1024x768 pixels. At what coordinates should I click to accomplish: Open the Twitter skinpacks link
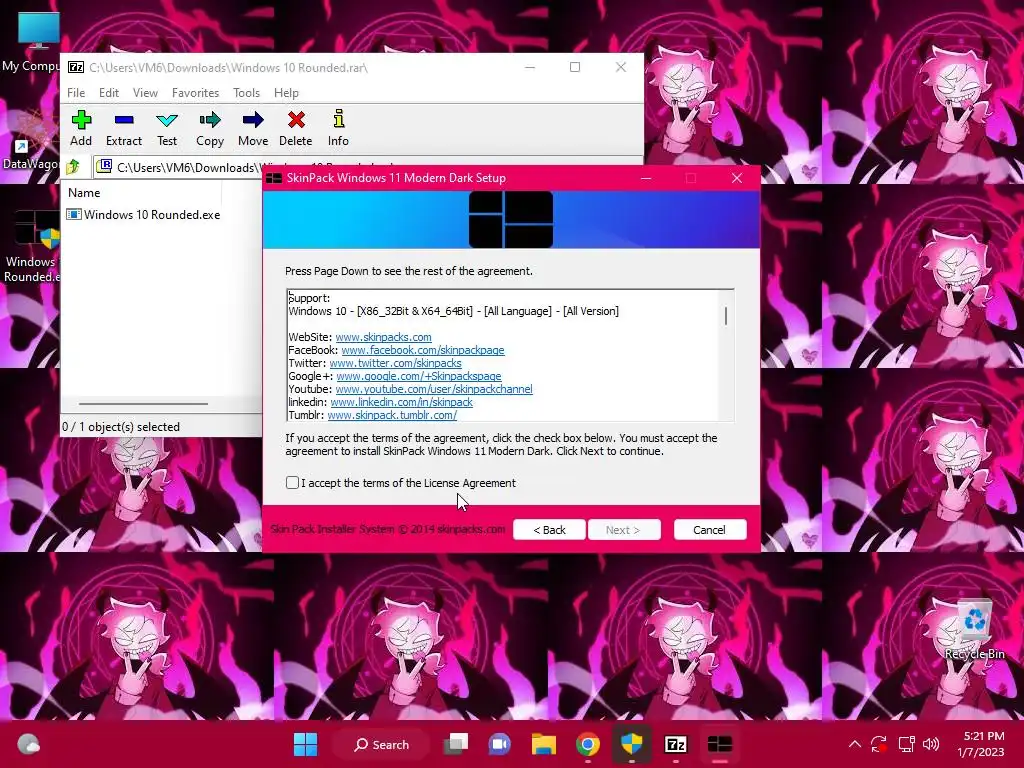(395, 363)
